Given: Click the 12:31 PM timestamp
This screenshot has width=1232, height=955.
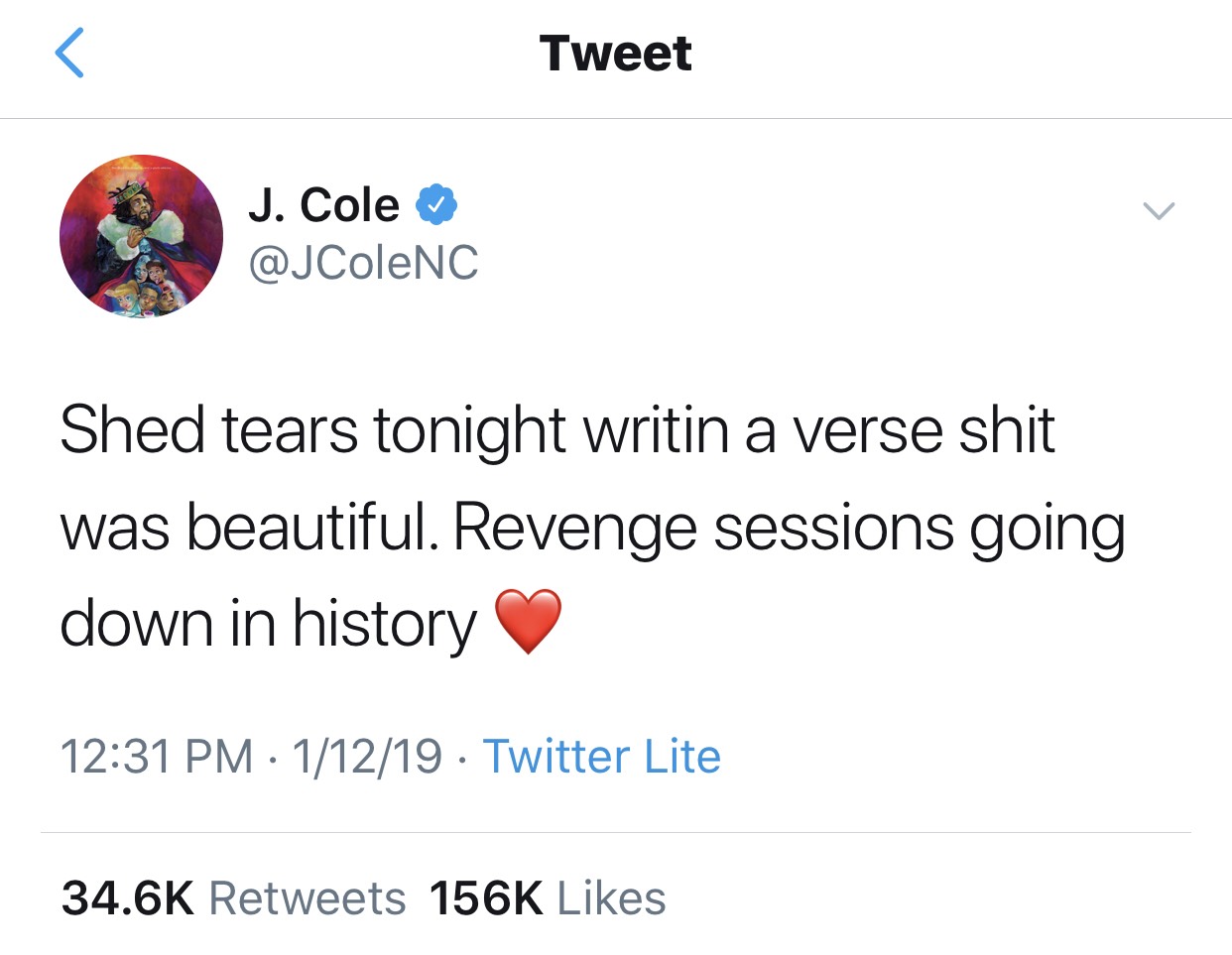Looking at the screenshot, I should point(157,756).
